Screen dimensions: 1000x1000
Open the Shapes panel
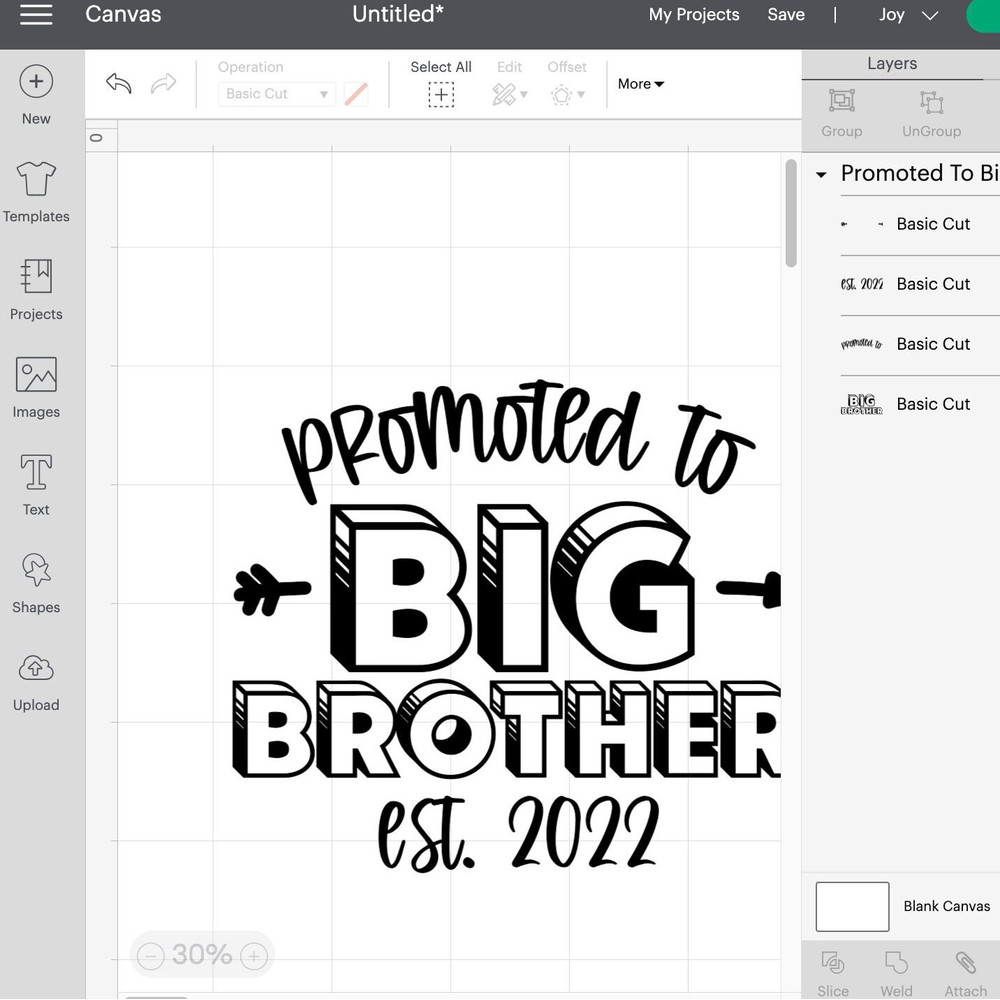pos(36,583)
